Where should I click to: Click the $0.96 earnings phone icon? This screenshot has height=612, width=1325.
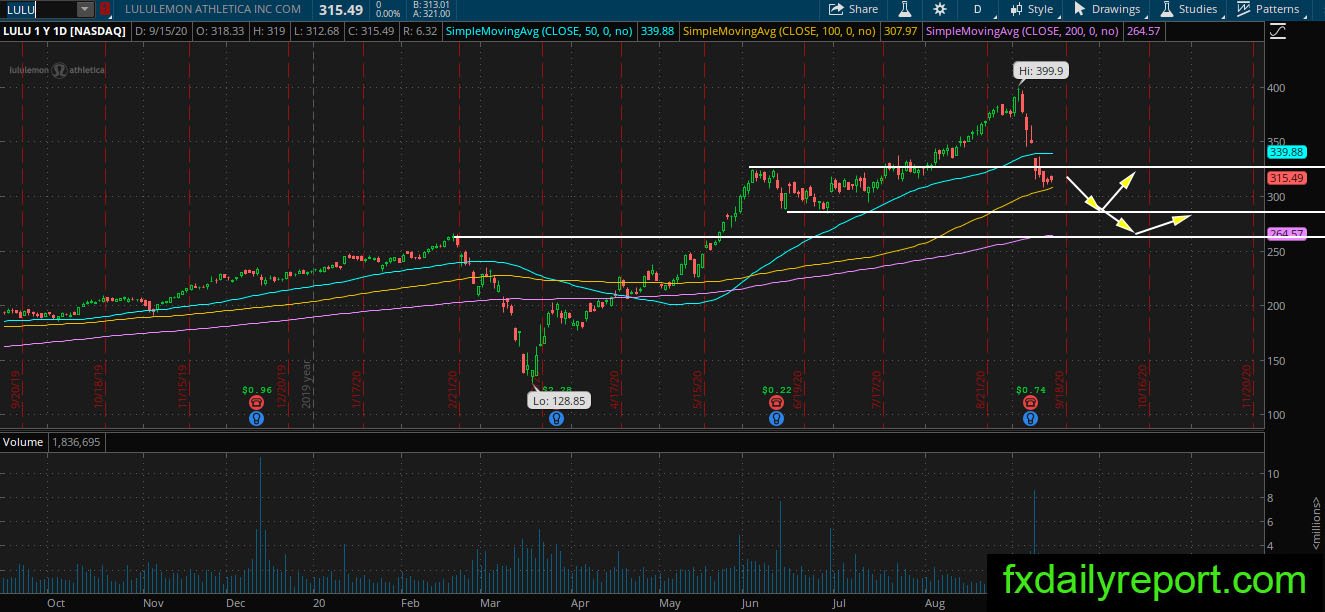coord(257,403)
